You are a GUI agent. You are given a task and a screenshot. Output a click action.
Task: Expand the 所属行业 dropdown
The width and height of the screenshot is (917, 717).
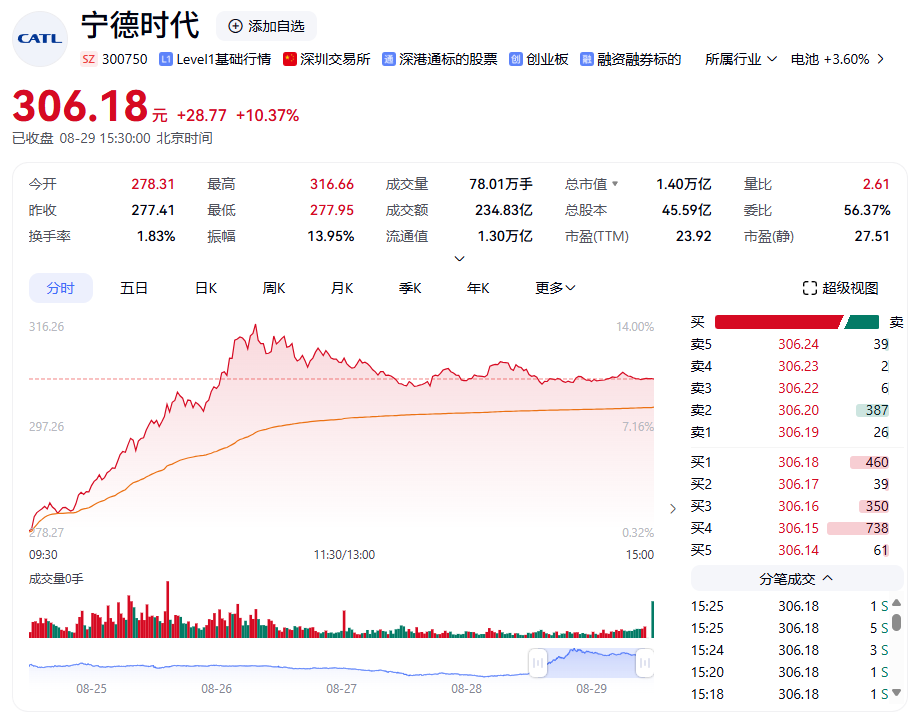pyautogui.click(x=741, y=59)
